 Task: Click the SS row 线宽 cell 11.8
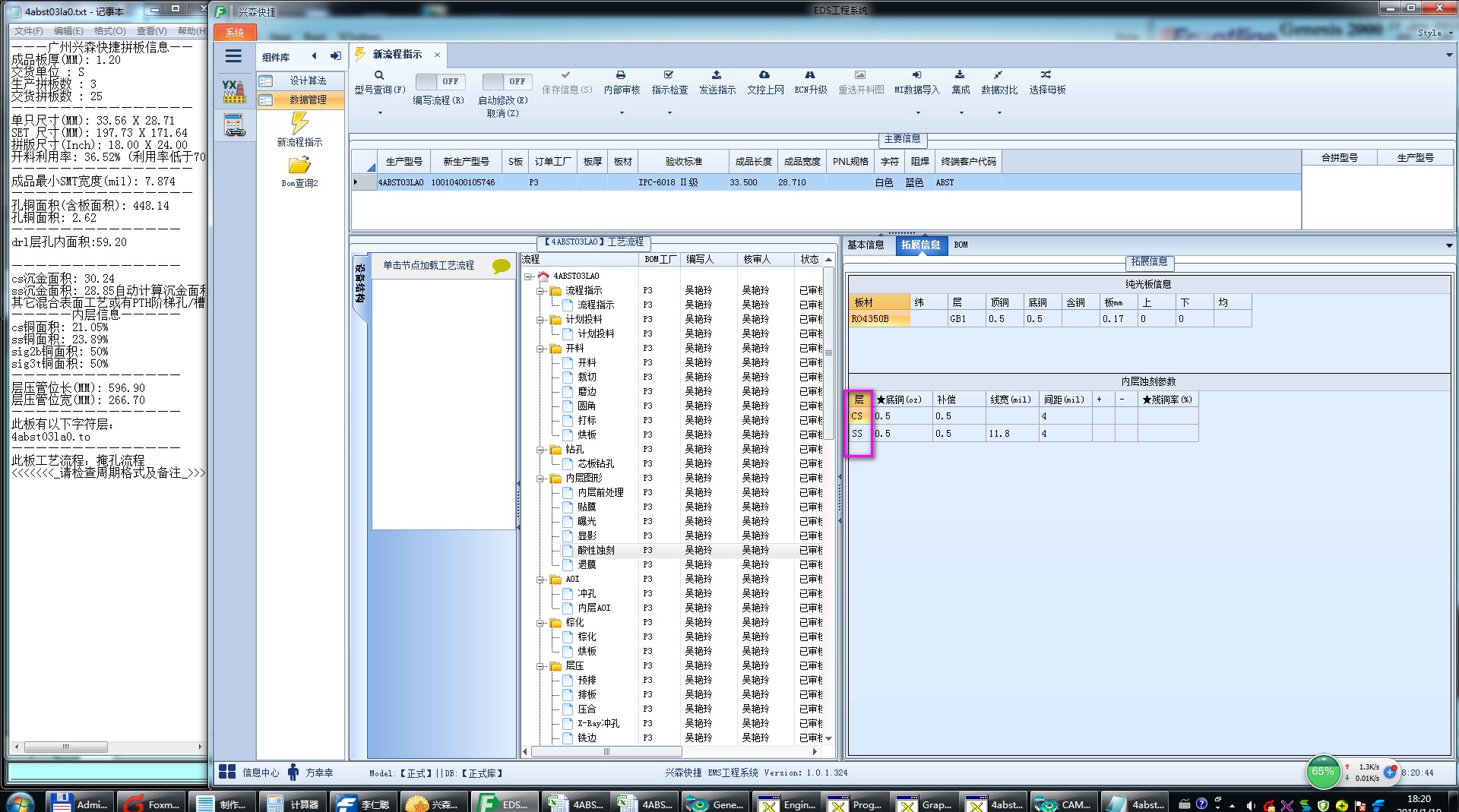point(1012,434)
